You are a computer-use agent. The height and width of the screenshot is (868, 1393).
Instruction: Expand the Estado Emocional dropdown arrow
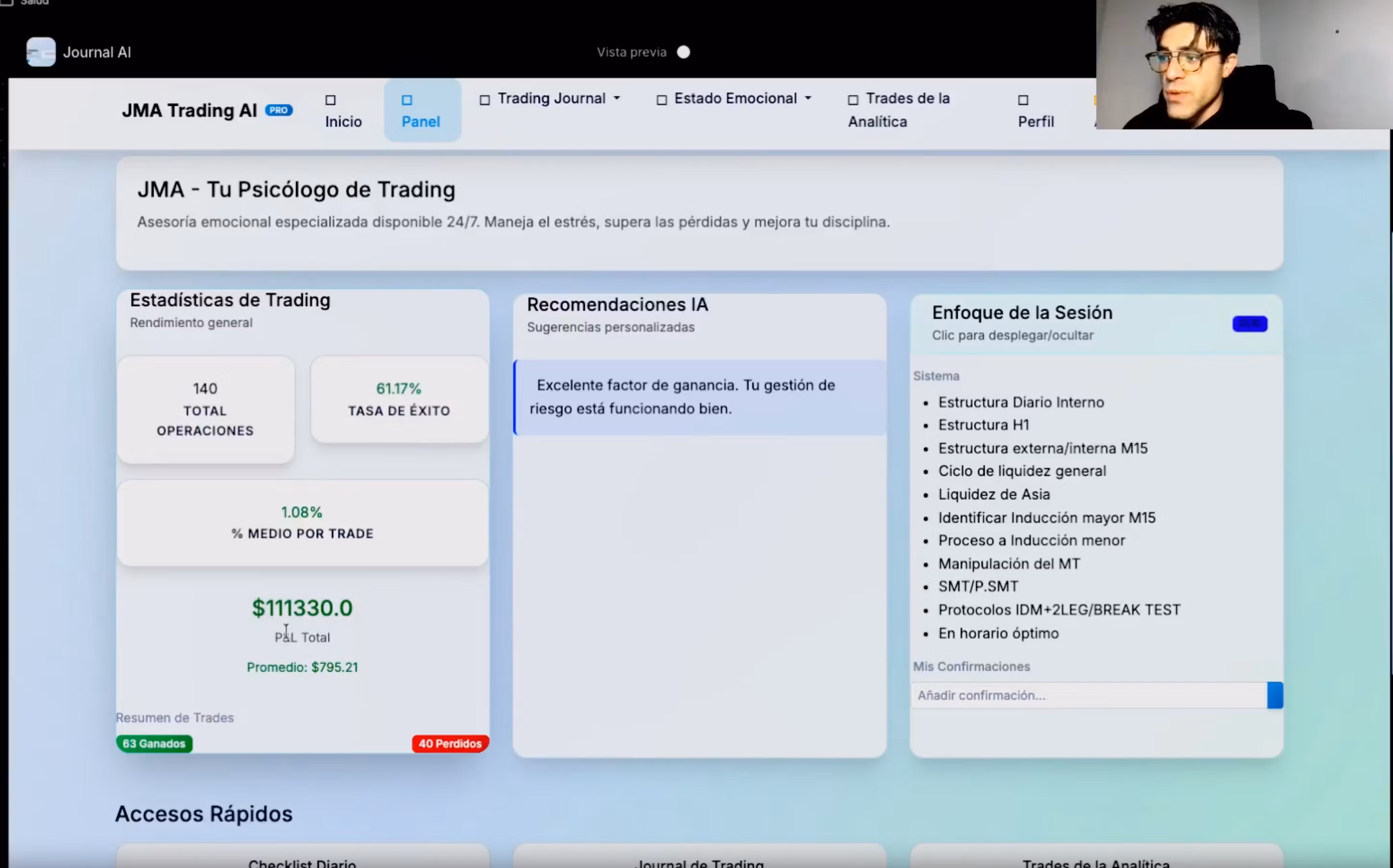point(808,99)
